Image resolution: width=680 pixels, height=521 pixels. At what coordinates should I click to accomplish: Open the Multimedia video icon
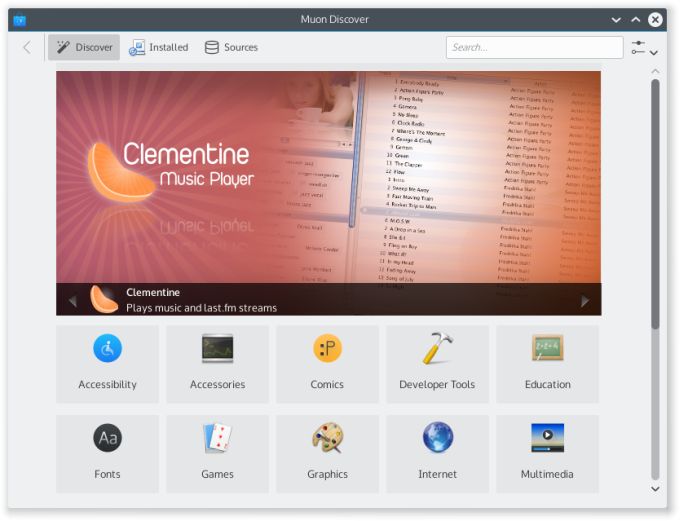click(x=547, y=438)
